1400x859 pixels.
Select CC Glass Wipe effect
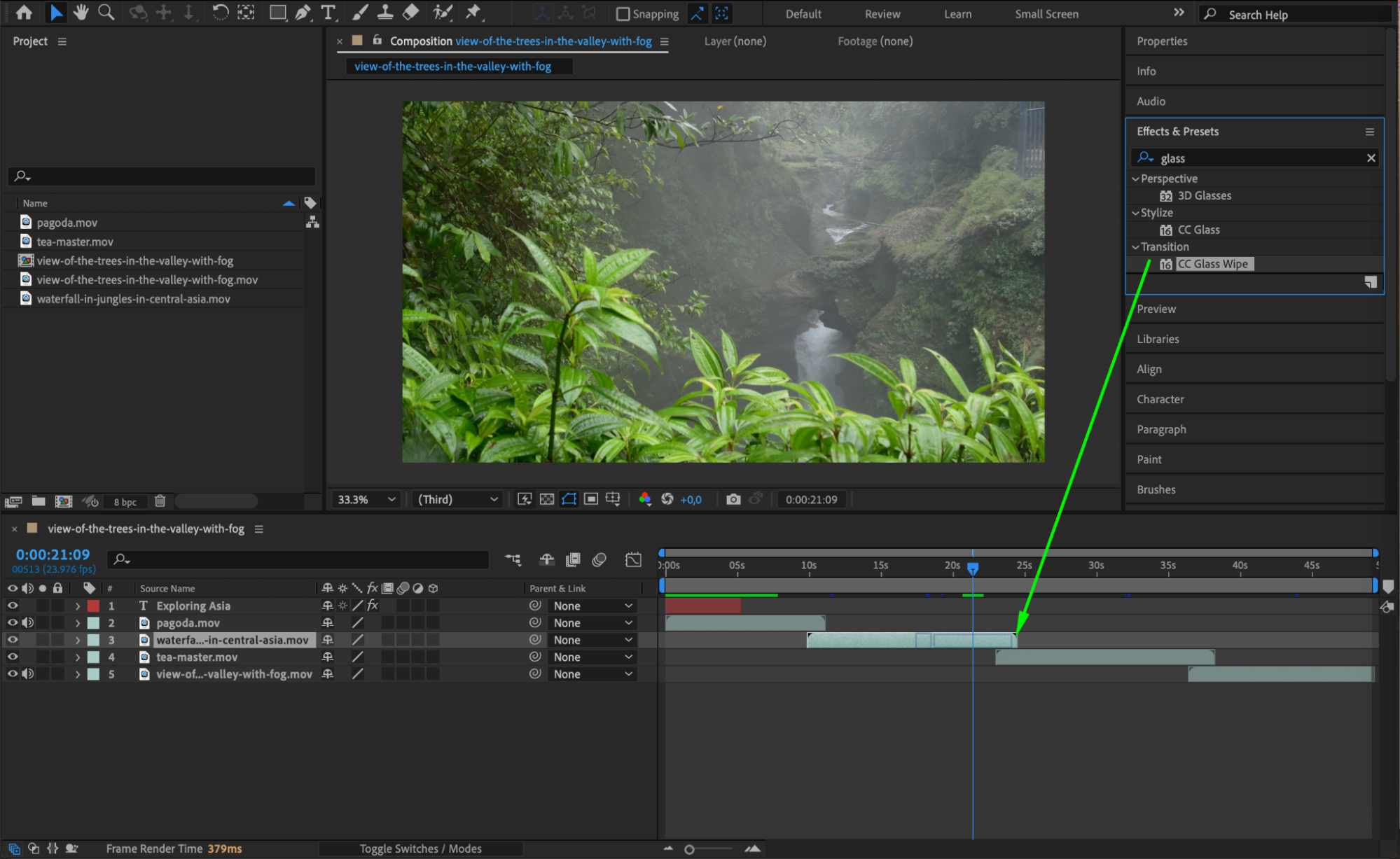point(1212,264)
